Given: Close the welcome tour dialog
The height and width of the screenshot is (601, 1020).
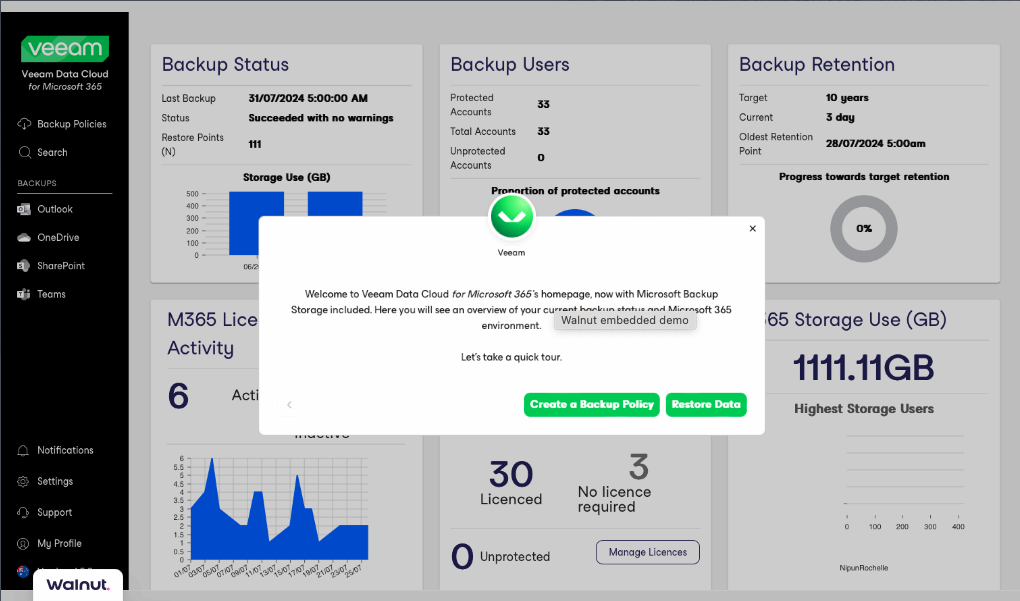Looking at the screenshot, I should (x=753, y=228).
